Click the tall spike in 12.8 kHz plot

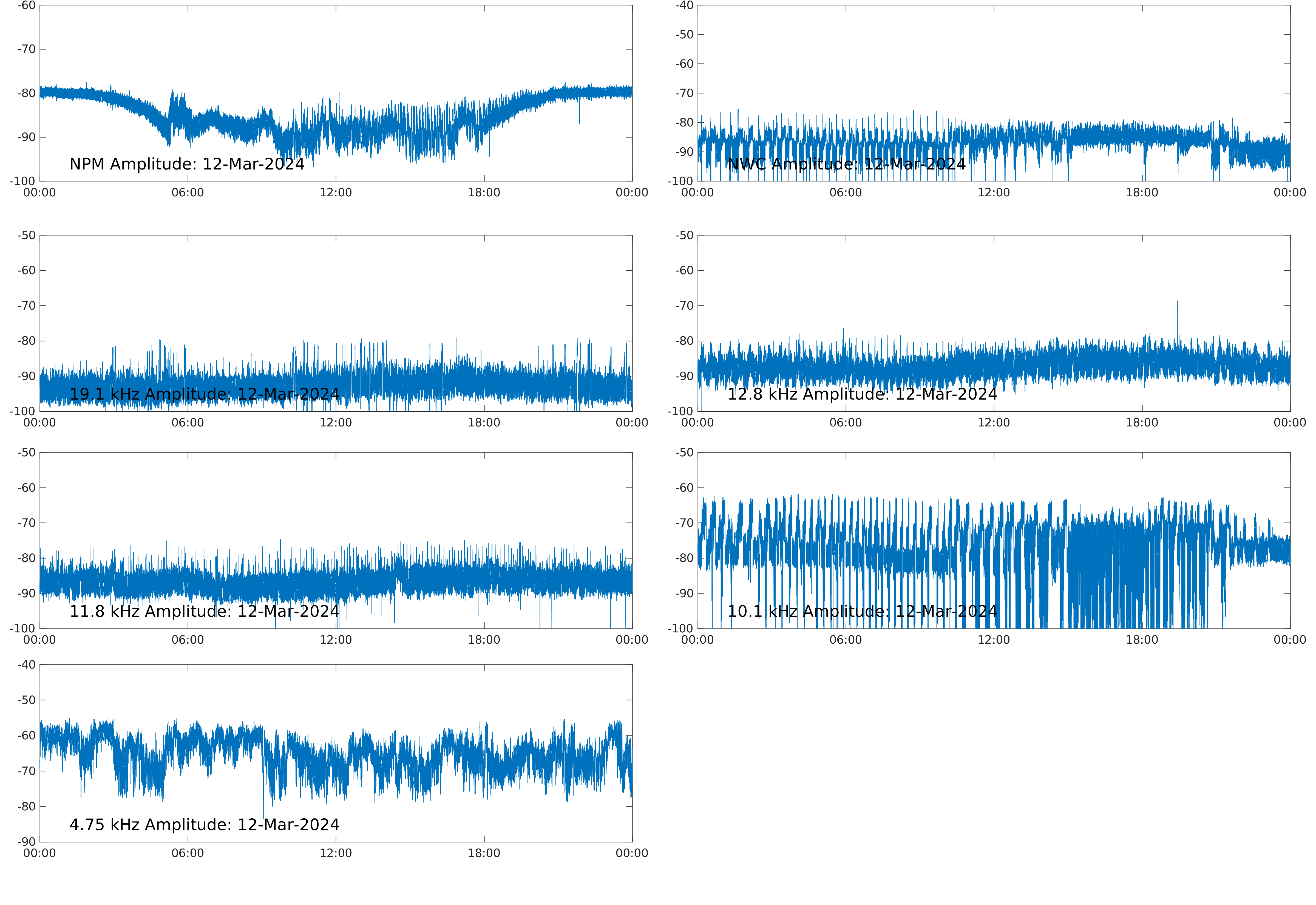pyautogui.click(x=1177, y=318)
